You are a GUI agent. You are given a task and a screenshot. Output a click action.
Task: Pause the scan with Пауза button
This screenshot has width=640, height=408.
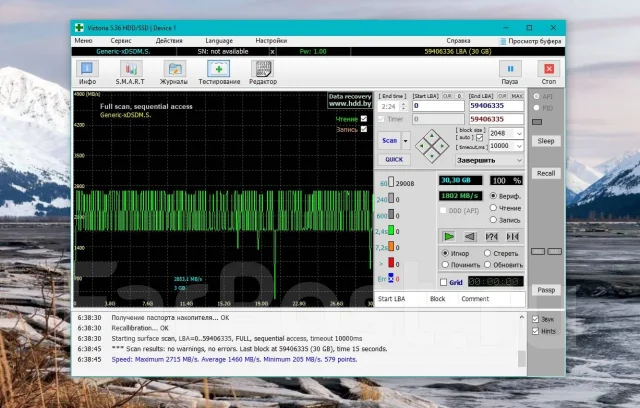pyautogui.click(x=510, y=72)
